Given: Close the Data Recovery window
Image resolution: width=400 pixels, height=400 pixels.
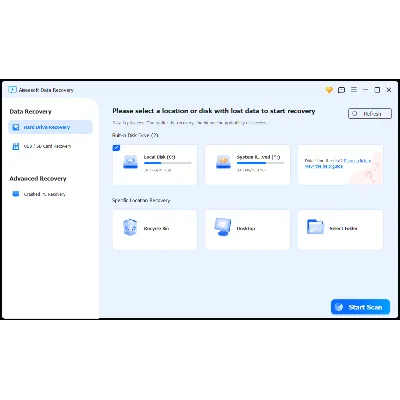Looking at the screenshot, I should pyautogui.click(x=389, y=90).
